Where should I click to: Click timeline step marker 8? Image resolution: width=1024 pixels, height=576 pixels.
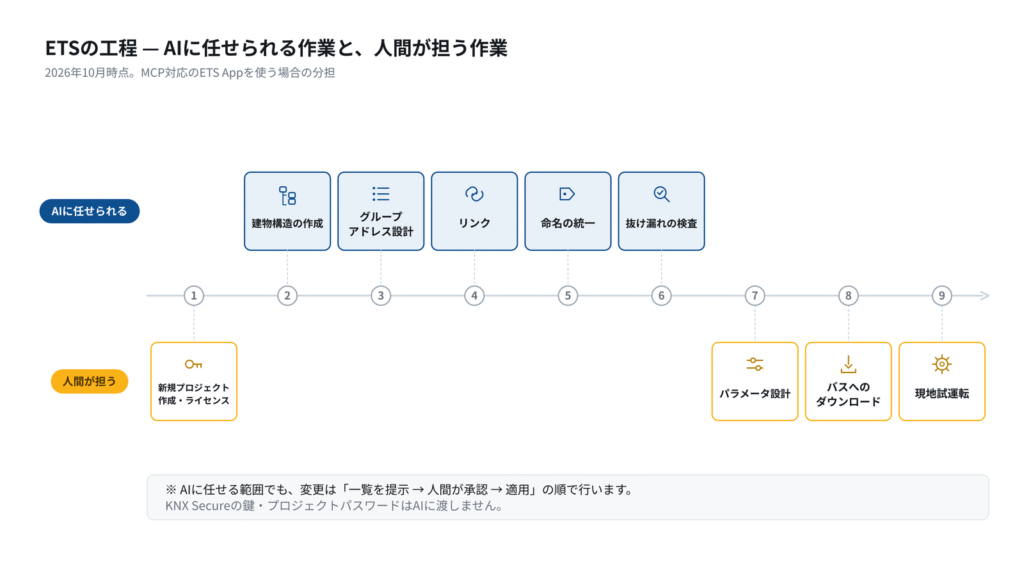pyautogui.click(x=848, y=296)
